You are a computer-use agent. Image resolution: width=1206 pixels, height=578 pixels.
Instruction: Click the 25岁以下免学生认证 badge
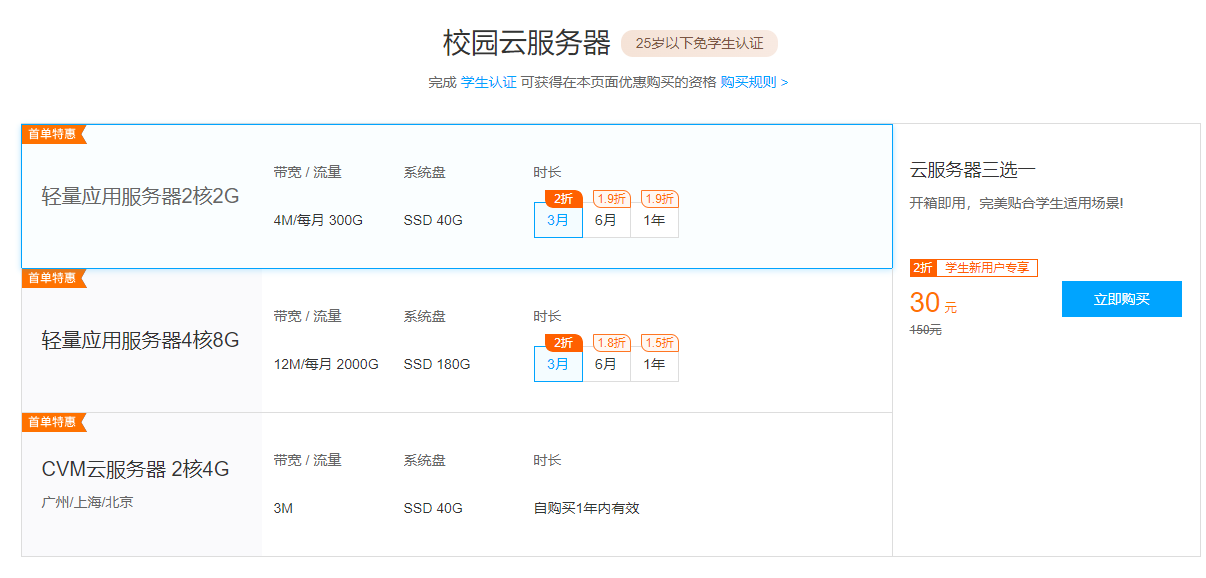point(699,44)
